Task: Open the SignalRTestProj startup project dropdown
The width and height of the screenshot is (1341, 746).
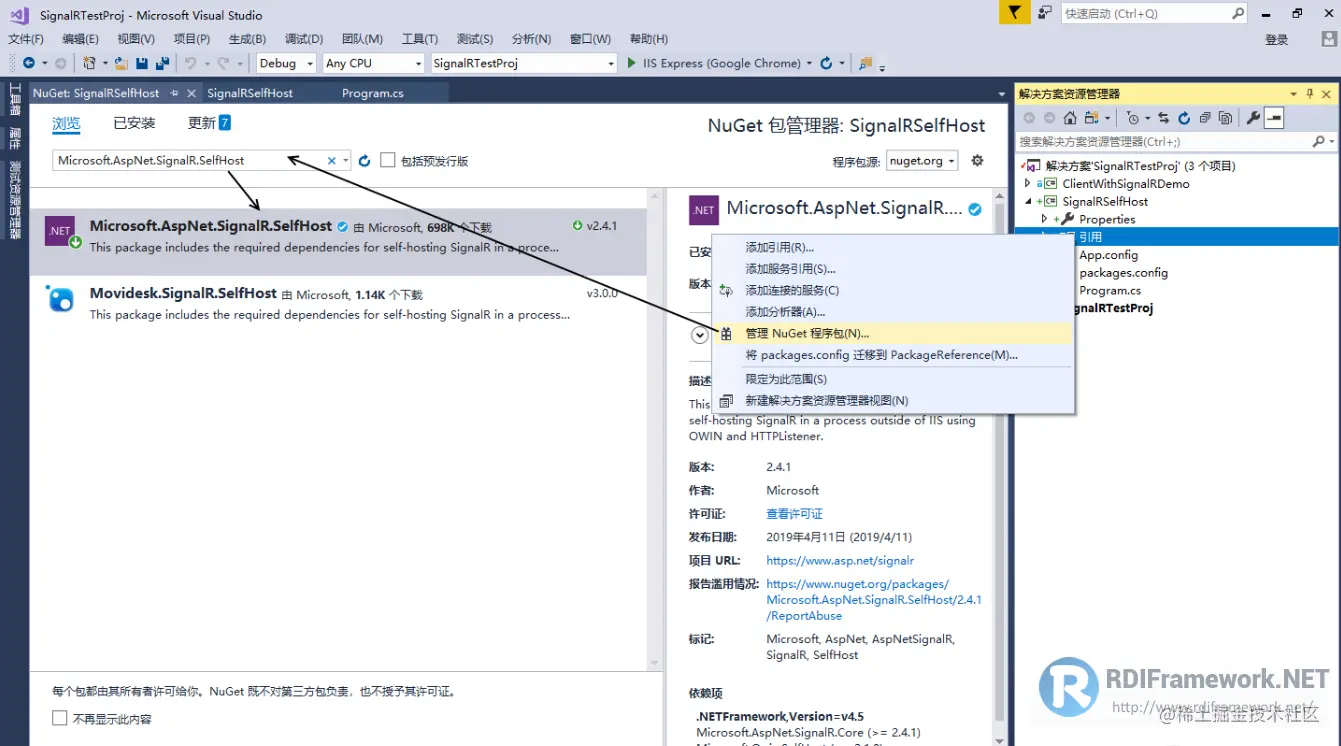Action: (x=611, y=63)
